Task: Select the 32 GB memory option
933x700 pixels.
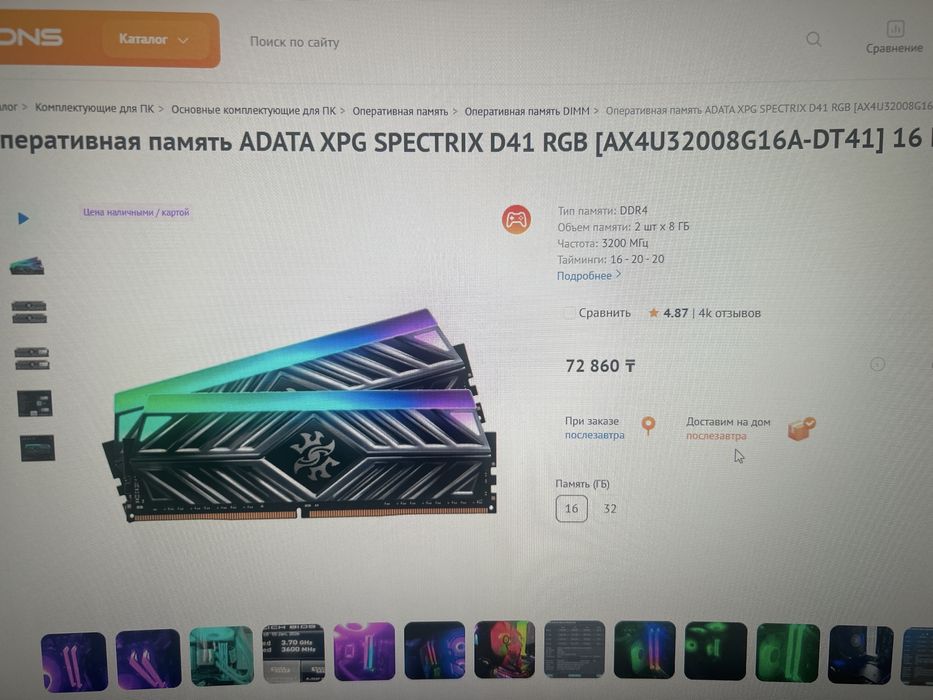Action: click(610, 509)
